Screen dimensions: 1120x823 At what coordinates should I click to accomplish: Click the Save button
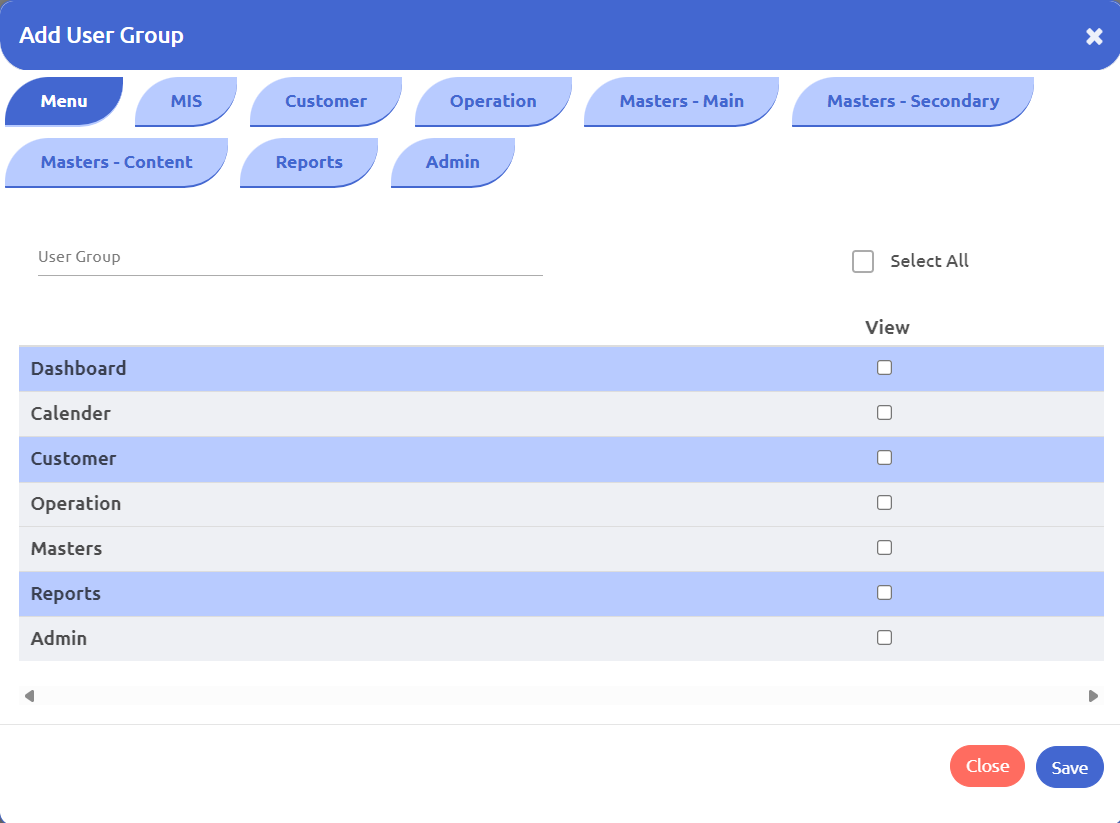click(1069, 768)
